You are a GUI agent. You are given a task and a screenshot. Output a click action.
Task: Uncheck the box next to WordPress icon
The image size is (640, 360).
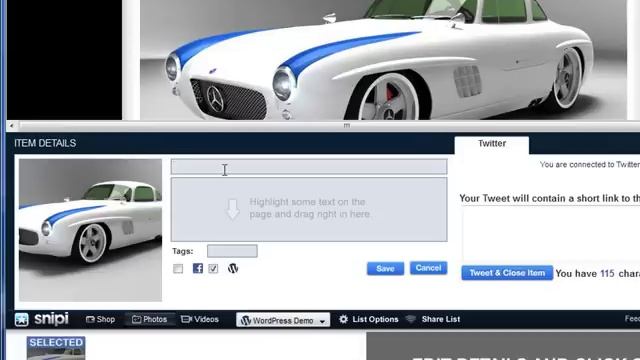(x=213, y=269)
